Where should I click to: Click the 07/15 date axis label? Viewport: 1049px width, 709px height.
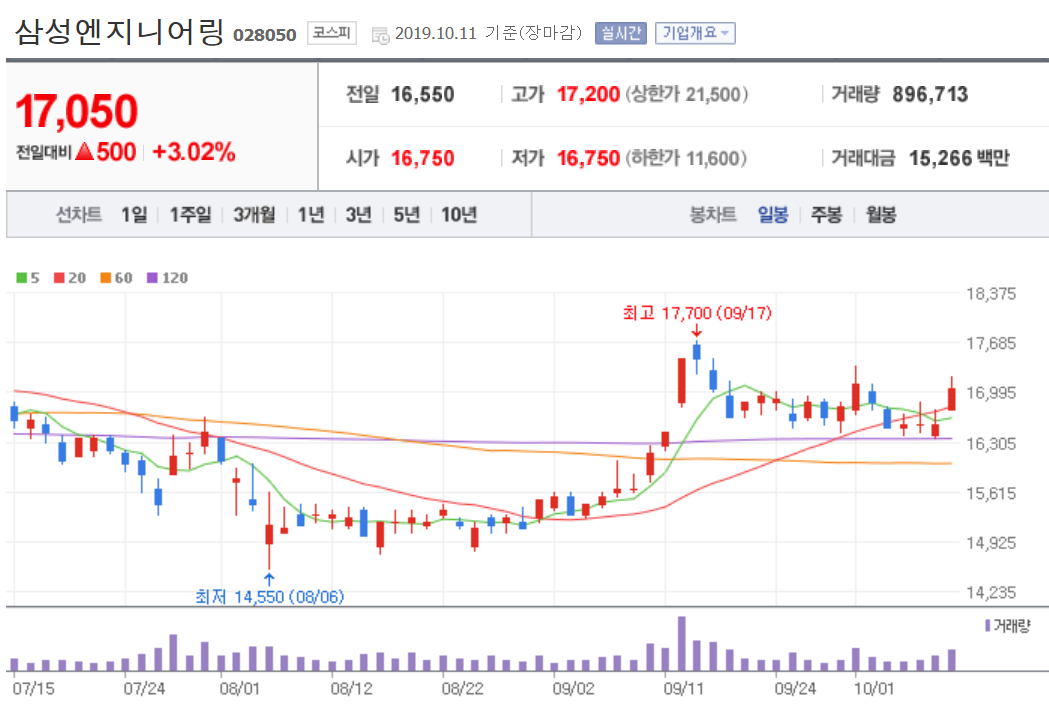pos(33,688)
